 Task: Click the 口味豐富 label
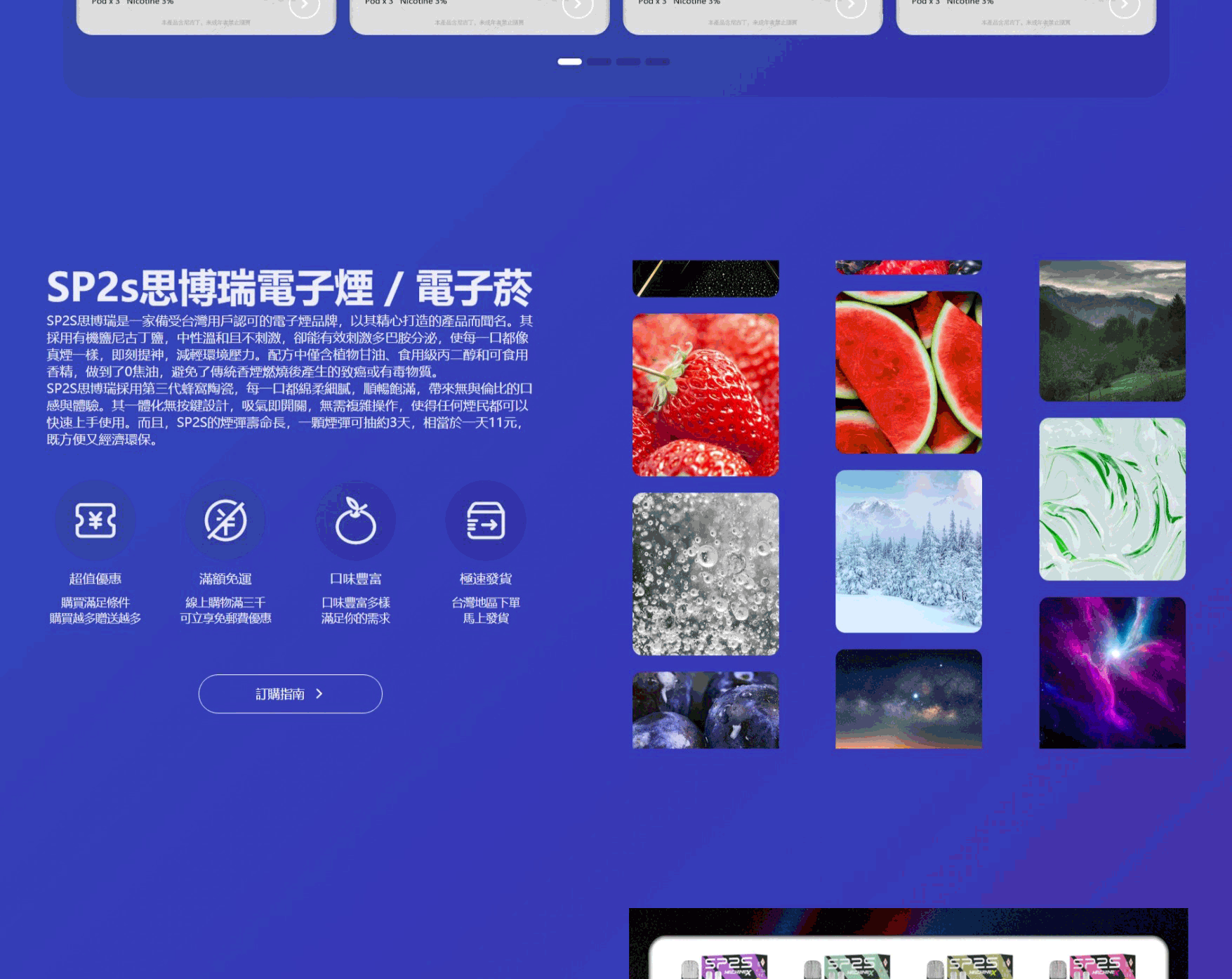tap(355, 579)
